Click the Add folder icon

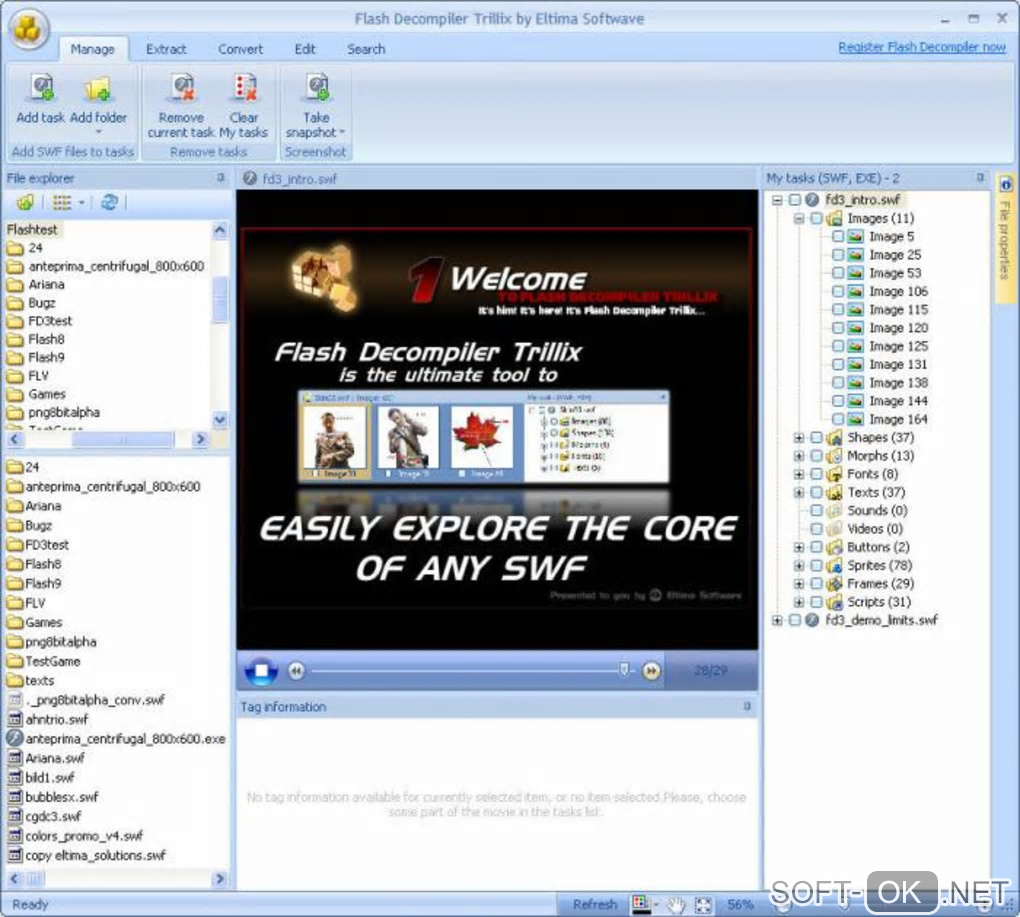coord(98,88)
